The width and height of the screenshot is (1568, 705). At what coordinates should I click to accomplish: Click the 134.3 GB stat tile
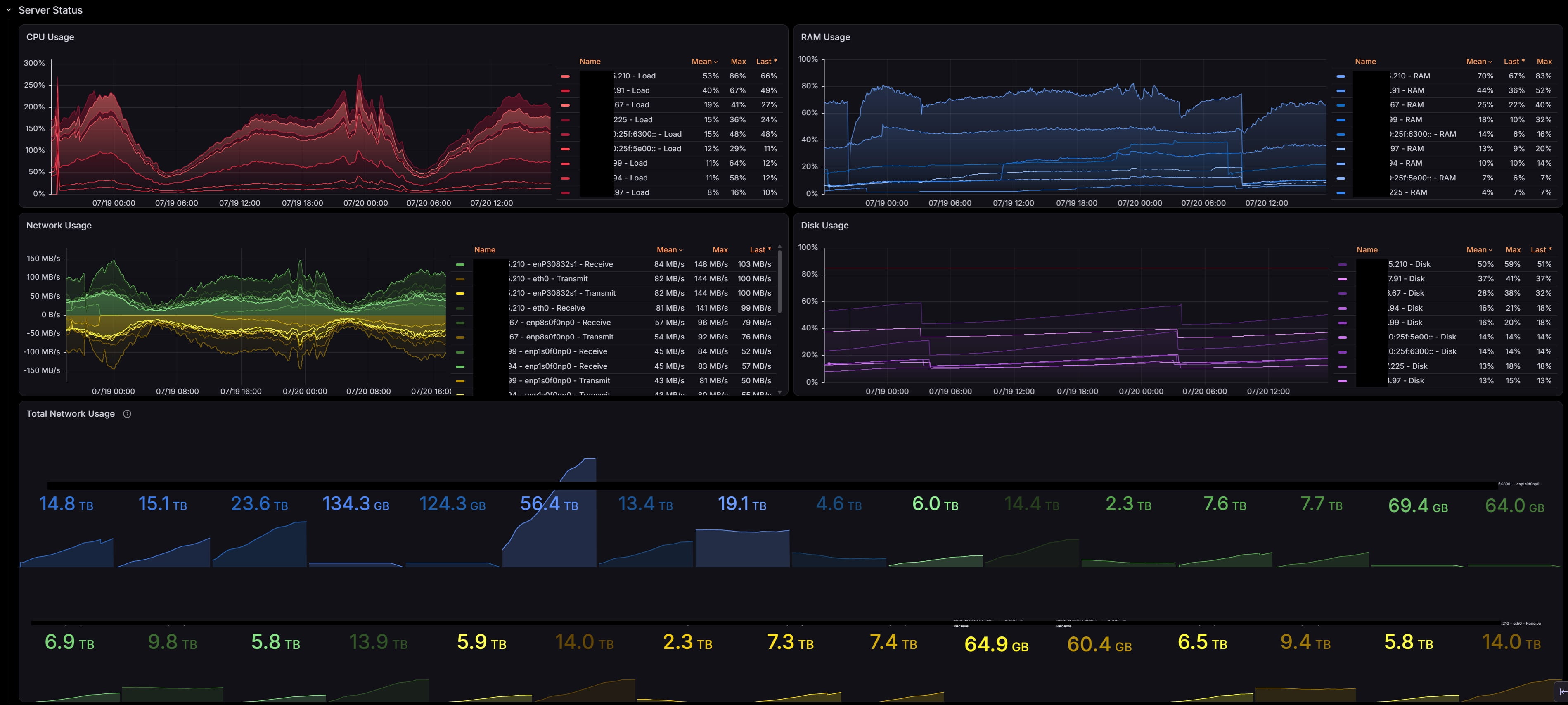pos(355,504)
